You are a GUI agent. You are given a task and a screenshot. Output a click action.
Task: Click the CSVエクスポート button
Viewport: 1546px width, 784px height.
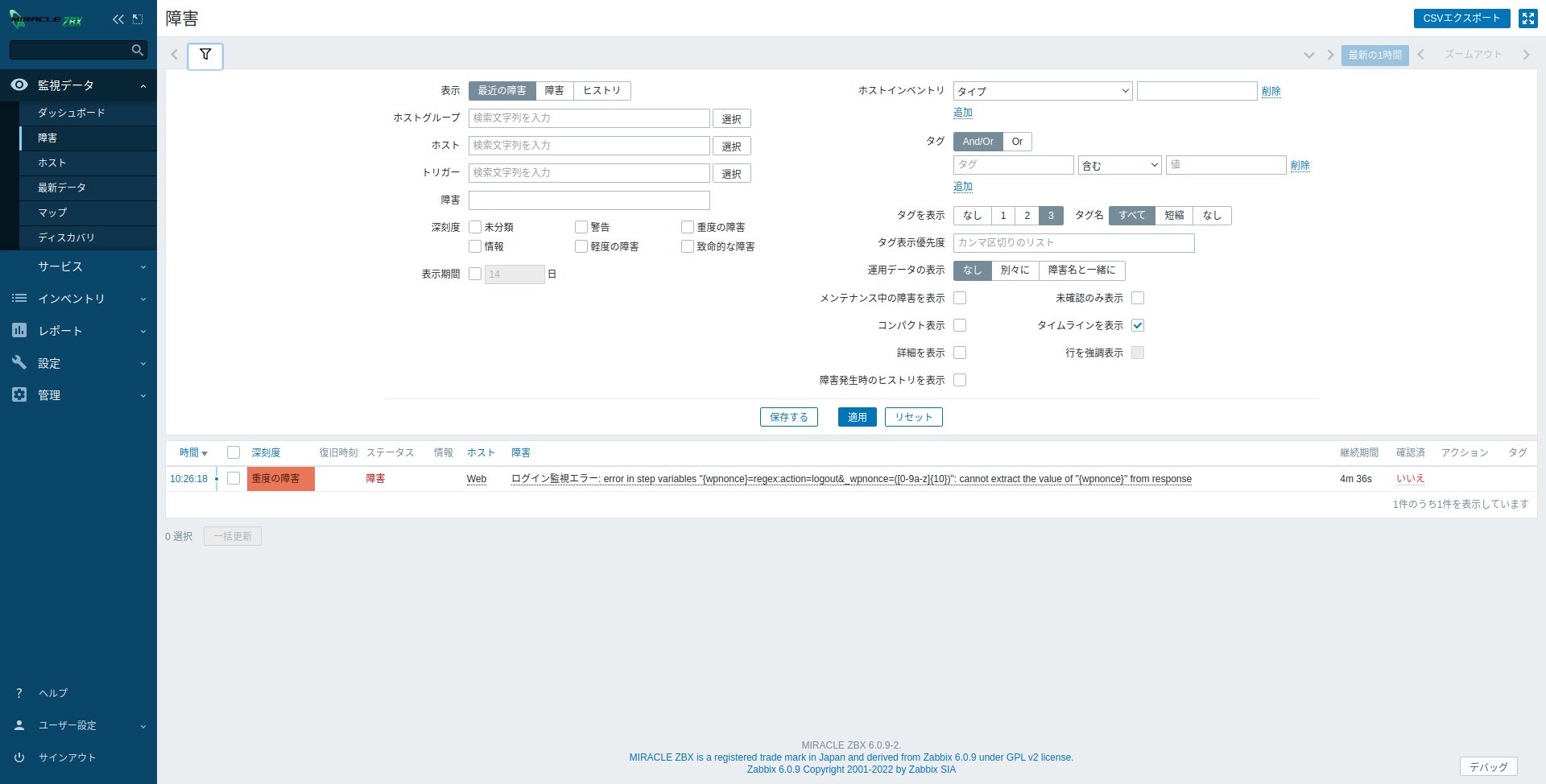click(x=1461, y=19)
